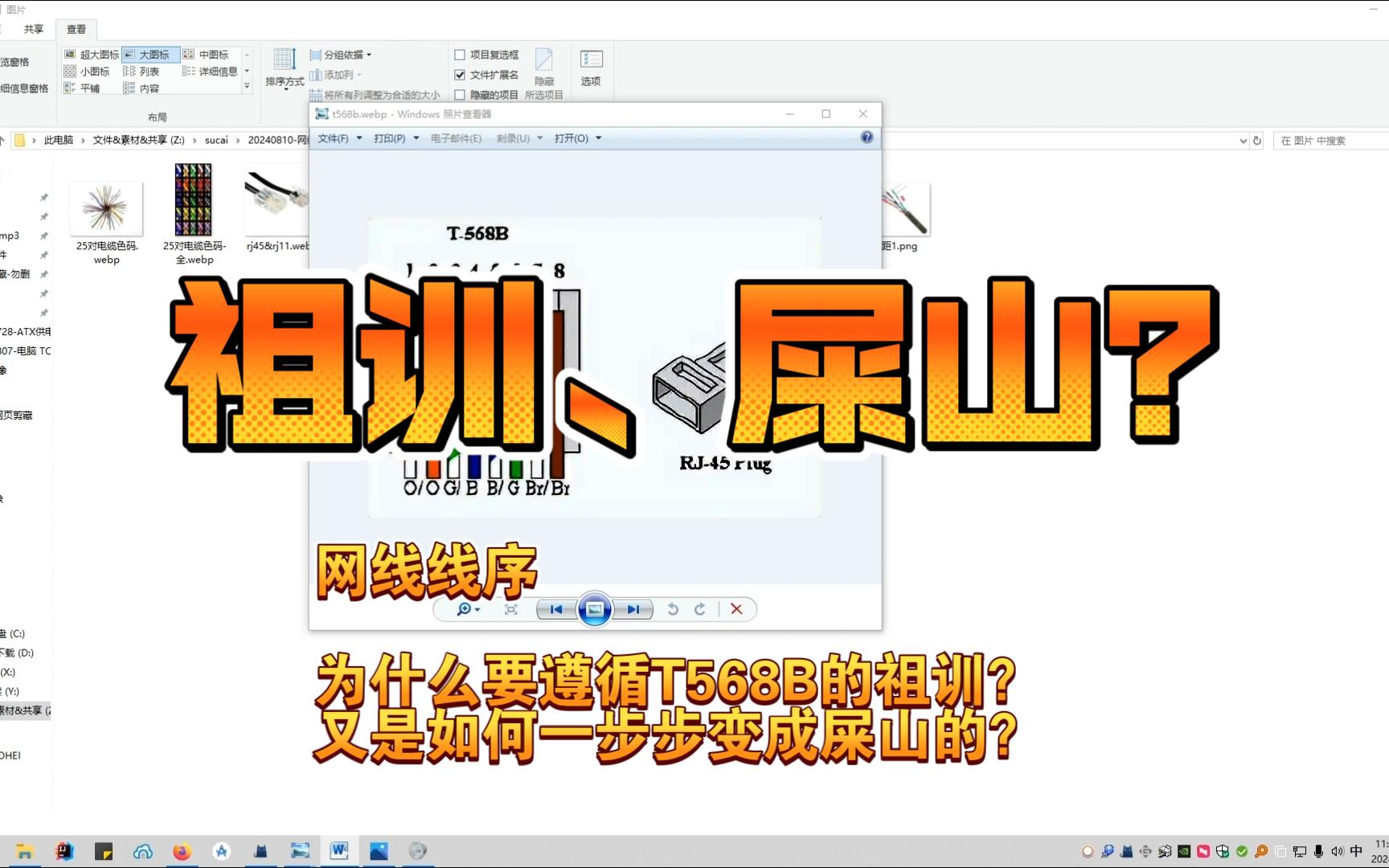Open 分组依据 group by dropdown
This screenshot has height=868, width=1389.
coord(341,55)
